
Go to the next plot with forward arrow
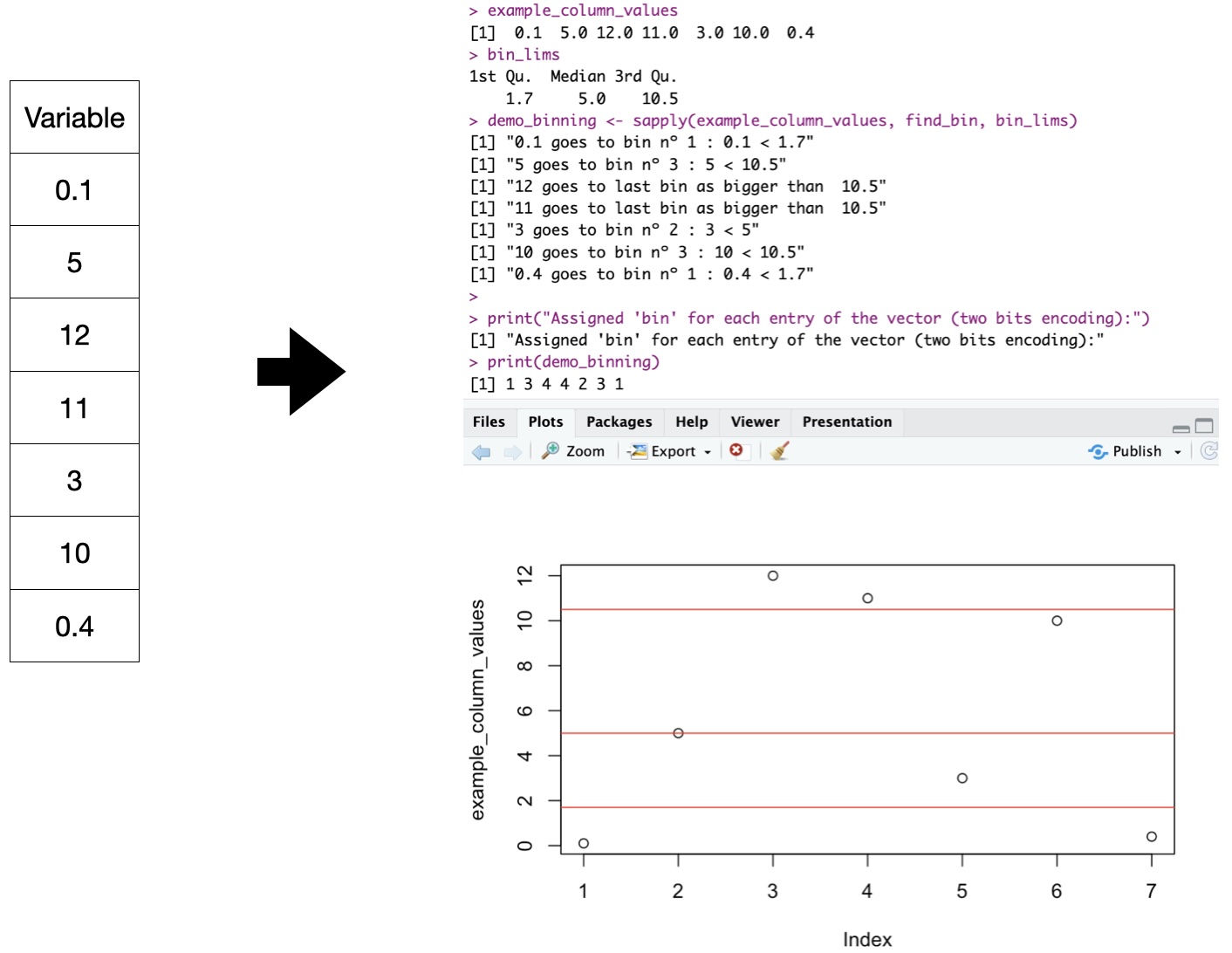pos(512,452)
